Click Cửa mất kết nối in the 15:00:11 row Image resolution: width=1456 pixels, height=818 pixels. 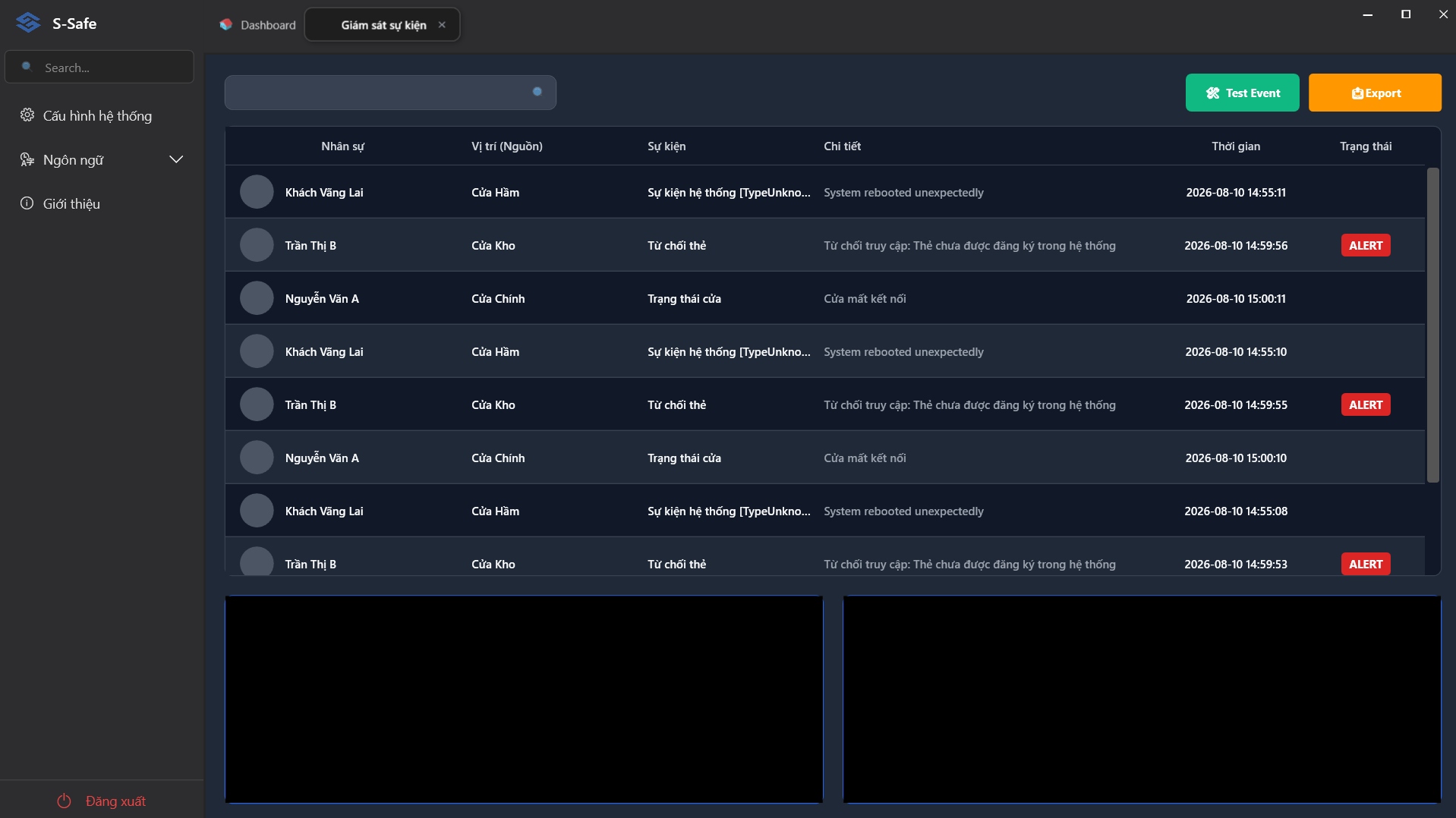click(865, 298)
